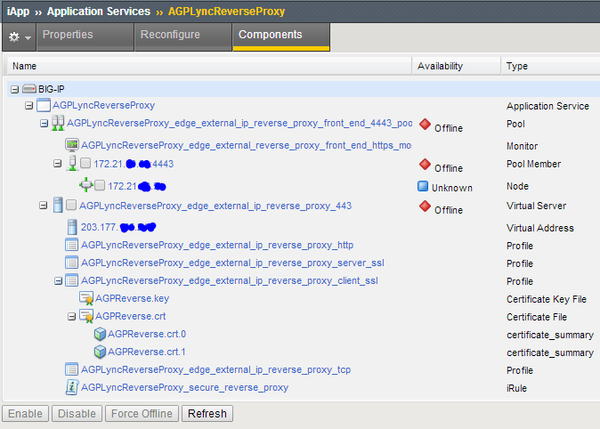The image size is (600, 429).
Task: Collapse the client_ssl profile tree node
Action: tap(57, 281)
